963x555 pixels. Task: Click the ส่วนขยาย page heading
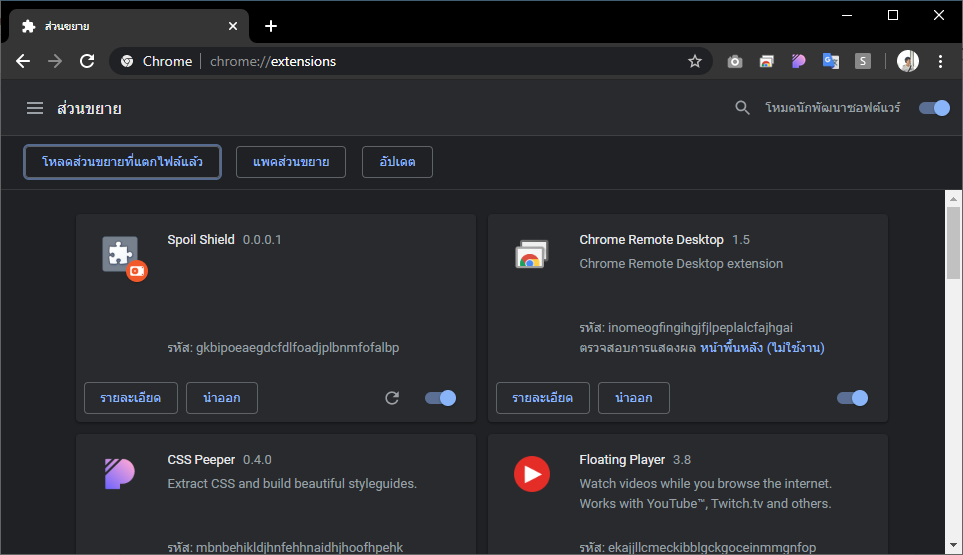[x=89, y=109]
